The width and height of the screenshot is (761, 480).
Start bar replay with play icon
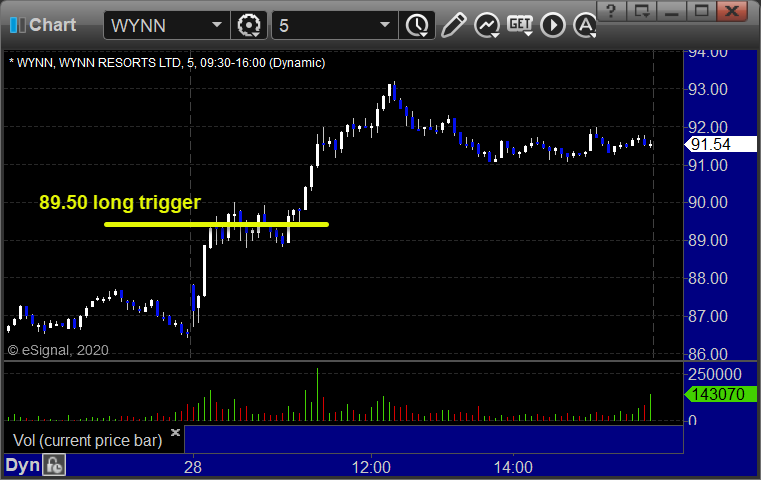pos(553,25)
